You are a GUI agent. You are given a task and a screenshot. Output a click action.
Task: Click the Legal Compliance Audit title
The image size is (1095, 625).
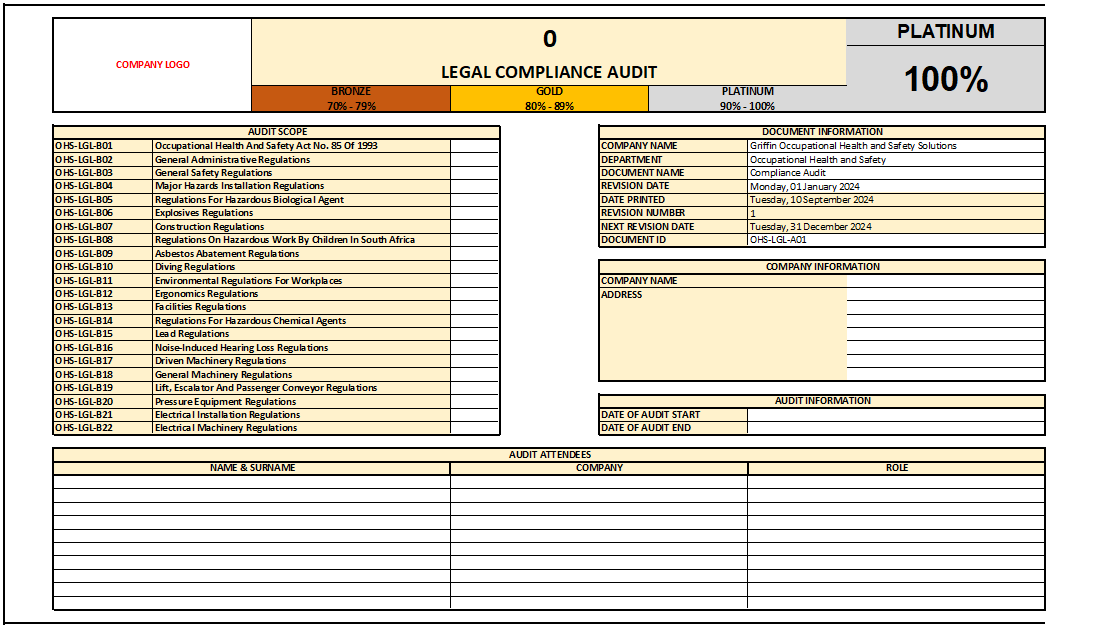coord(549,72)
